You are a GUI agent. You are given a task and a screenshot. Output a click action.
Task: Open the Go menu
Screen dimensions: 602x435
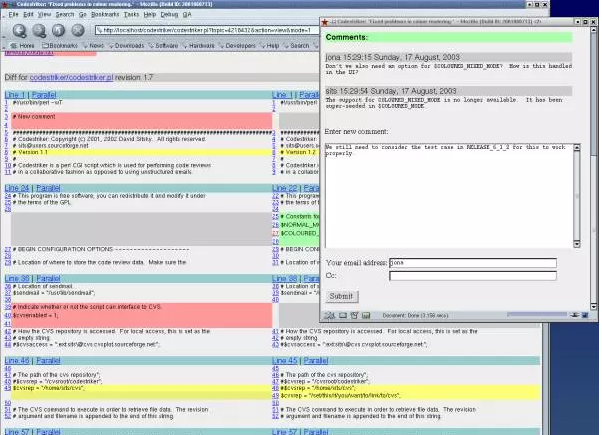tap(83, 14)
